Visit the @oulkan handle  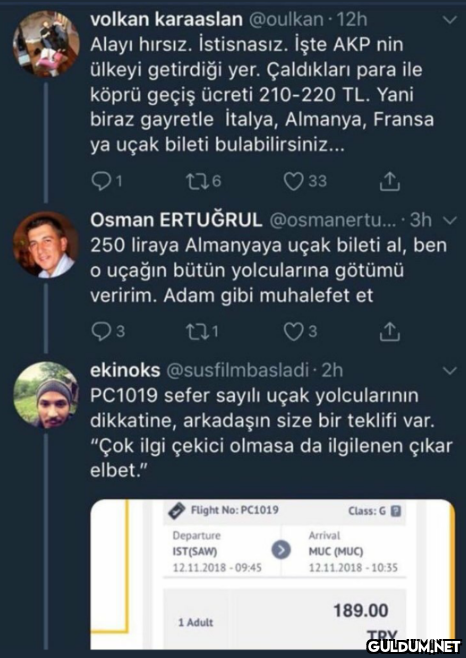(x=286, y=20)
